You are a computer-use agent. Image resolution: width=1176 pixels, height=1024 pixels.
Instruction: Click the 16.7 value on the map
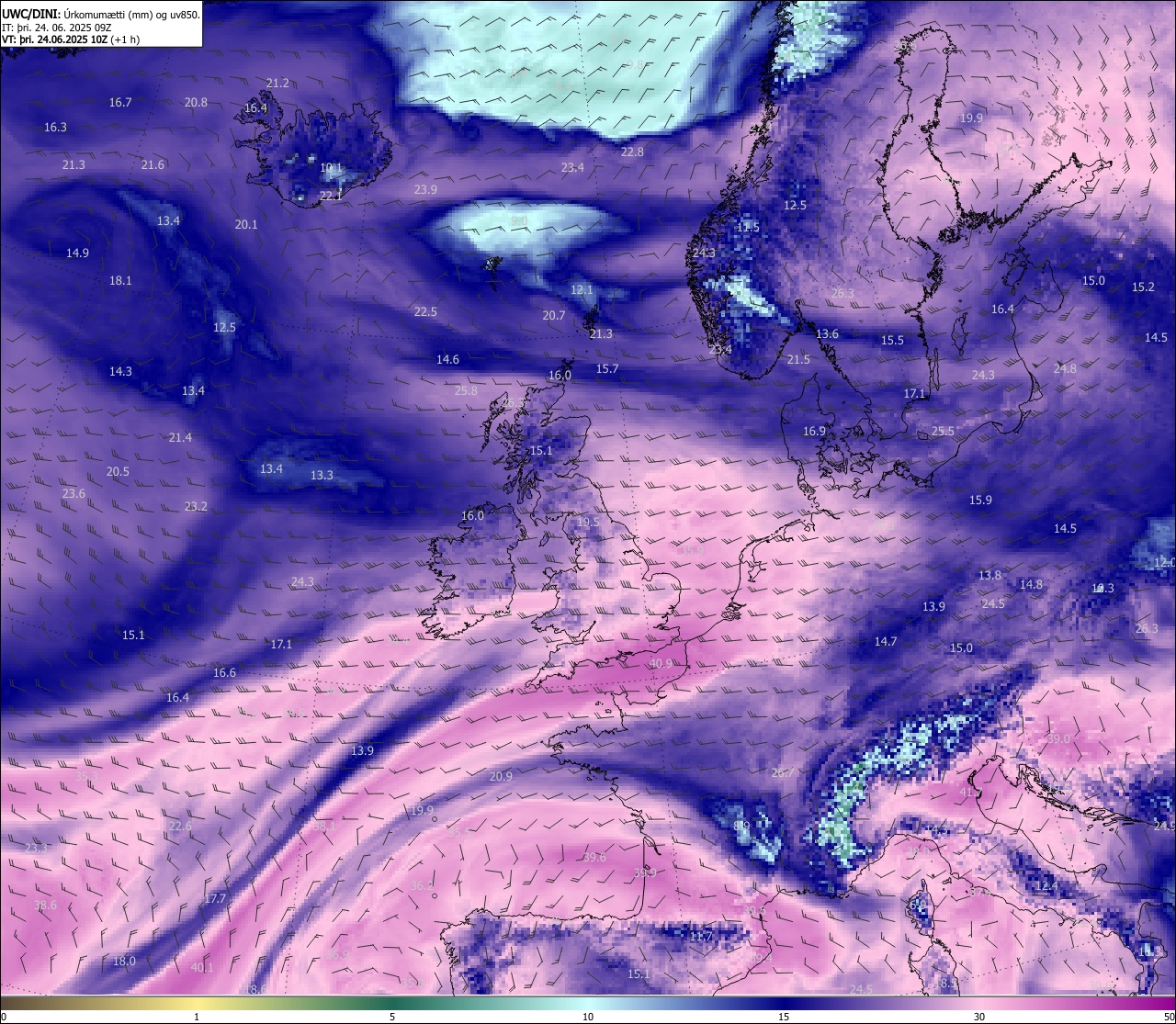(x=120, y=102)
